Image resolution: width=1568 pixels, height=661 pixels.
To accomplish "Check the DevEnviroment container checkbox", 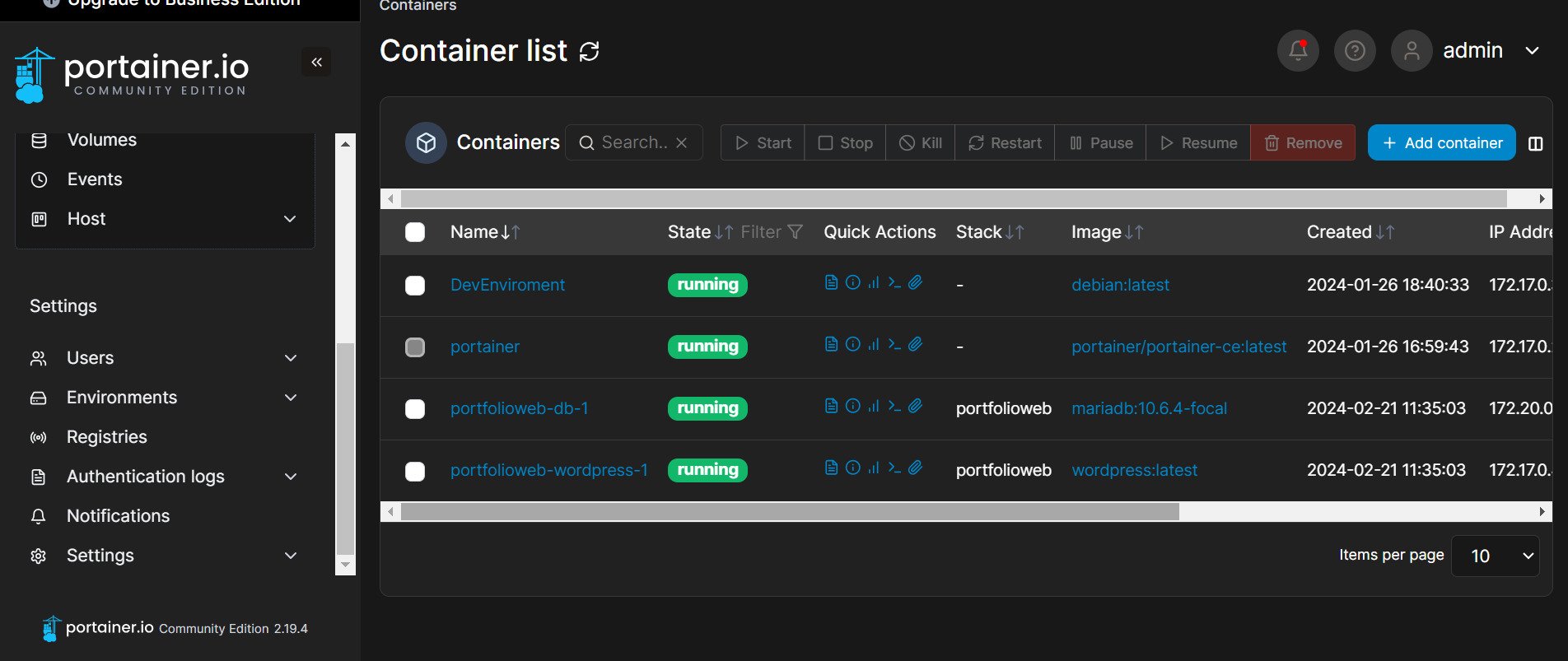I will point(415,286).
